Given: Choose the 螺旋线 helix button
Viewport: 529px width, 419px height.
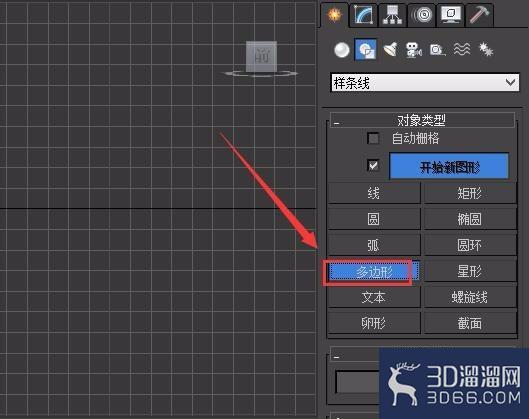Looking at the screenshot, I should [470, 297].
